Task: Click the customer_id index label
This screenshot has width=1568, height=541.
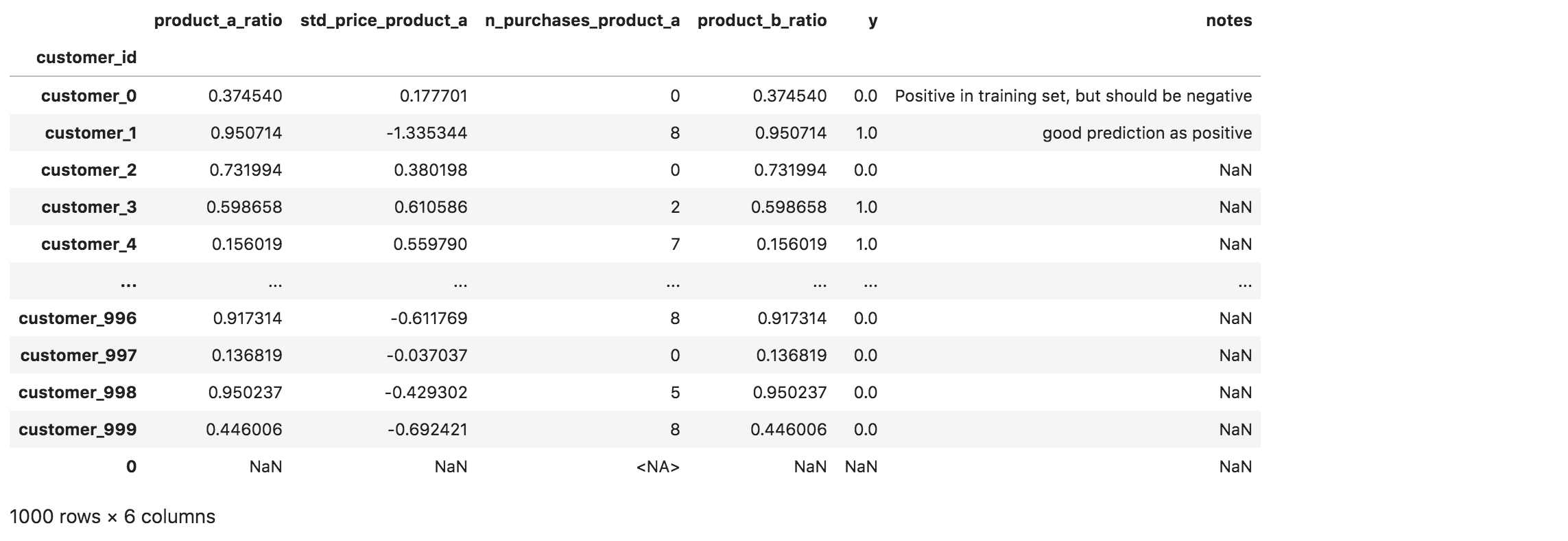Action: click(86, 58)
